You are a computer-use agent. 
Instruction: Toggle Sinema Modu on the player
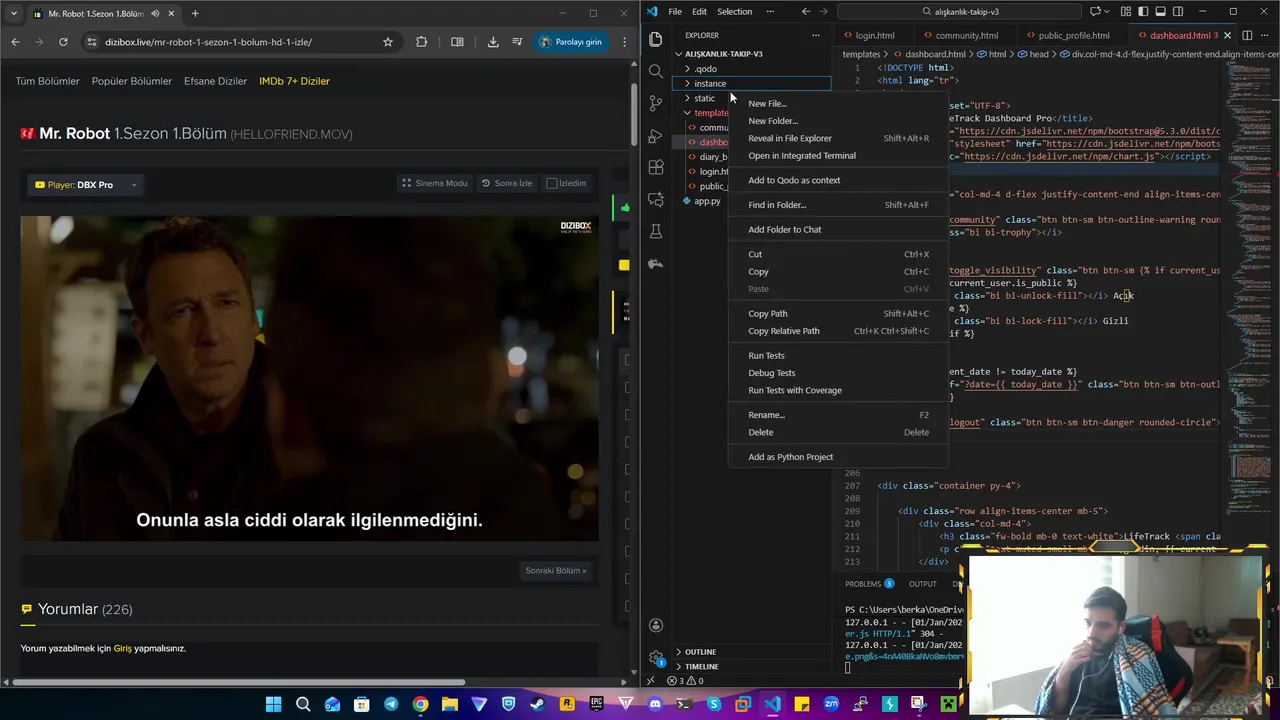coord(435,183)
